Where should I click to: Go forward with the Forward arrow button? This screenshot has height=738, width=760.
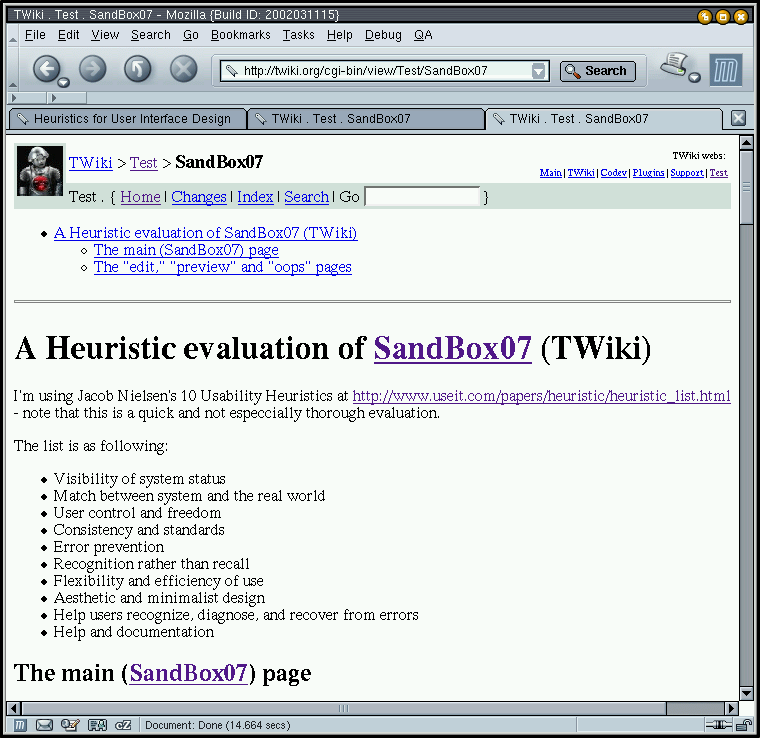[92, 68]
